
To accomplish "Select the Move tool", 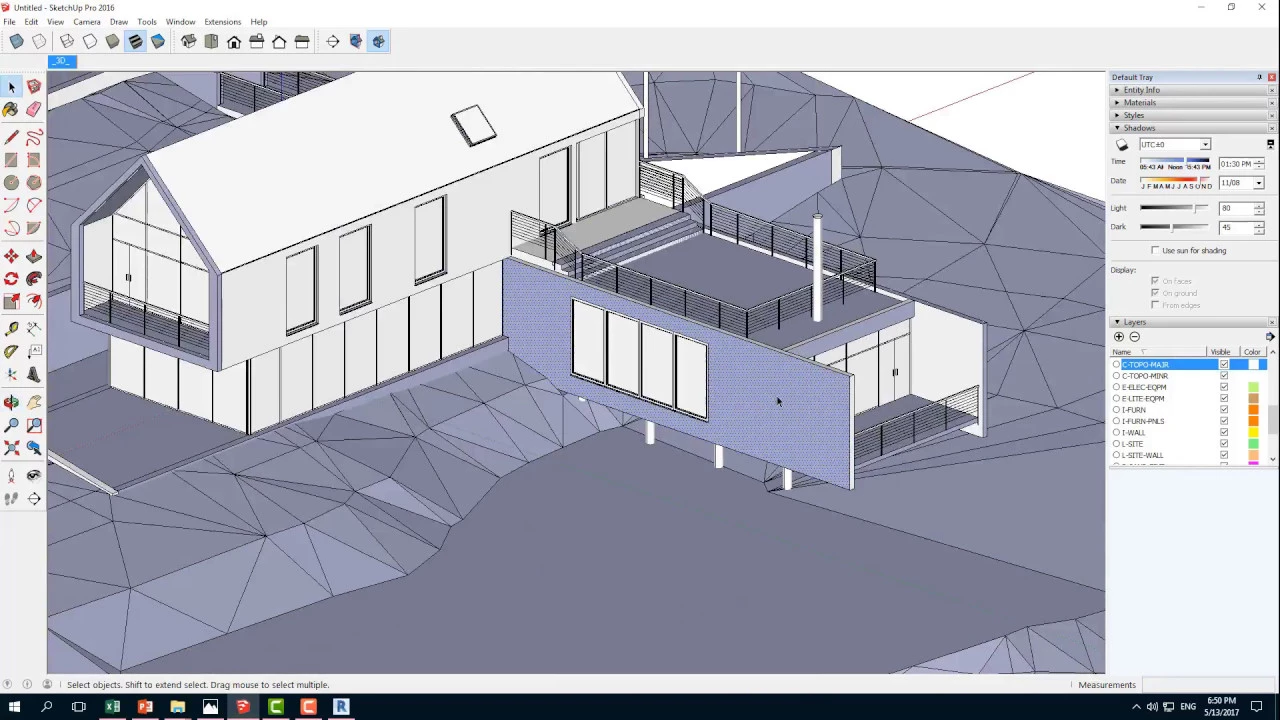I will 12,257.
